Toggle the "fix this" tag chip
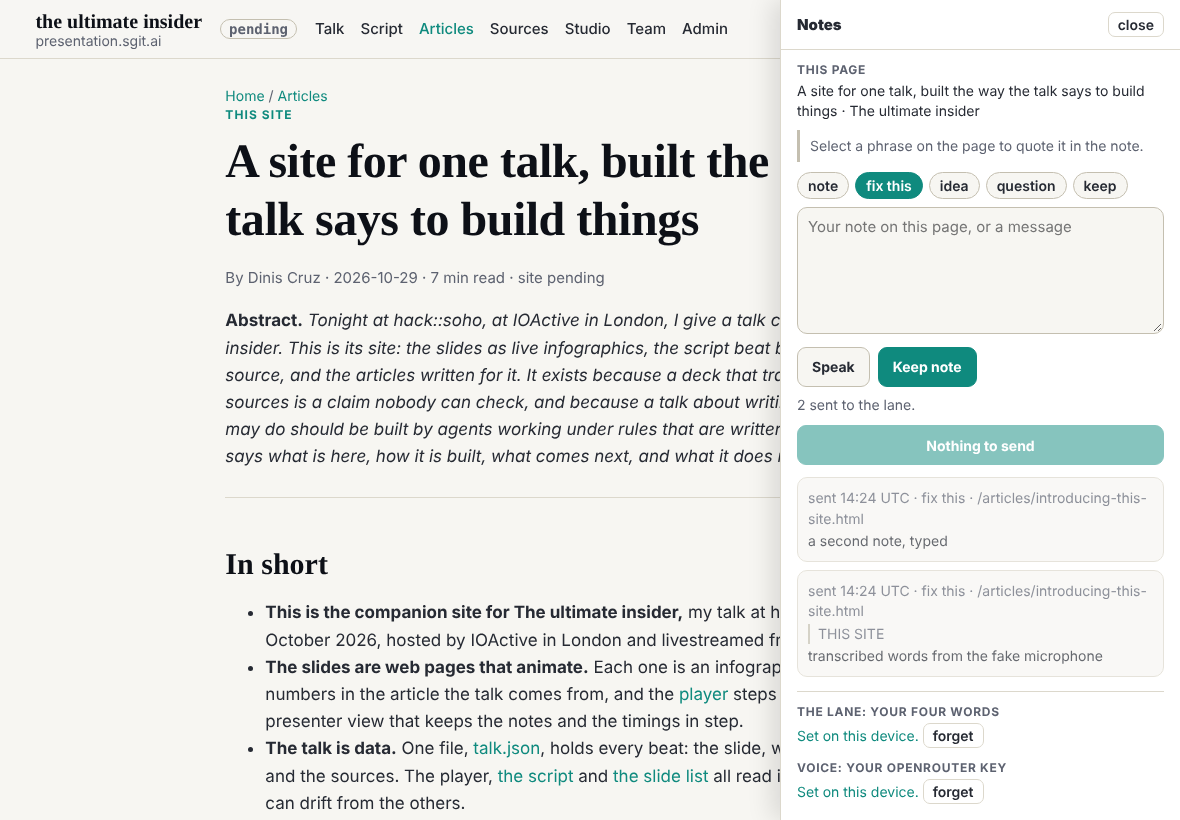The image size is (1180, 820). pos(888,186)
